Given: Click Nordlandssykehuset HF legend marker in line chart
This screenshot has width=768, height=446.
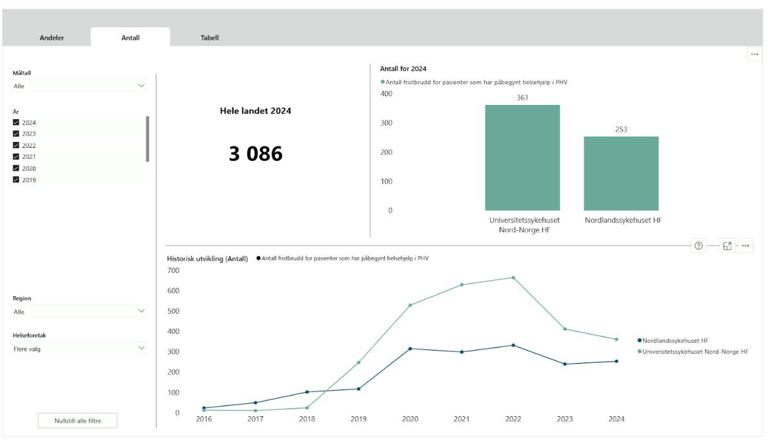Looking at the screenshot, I should point(639,341).
